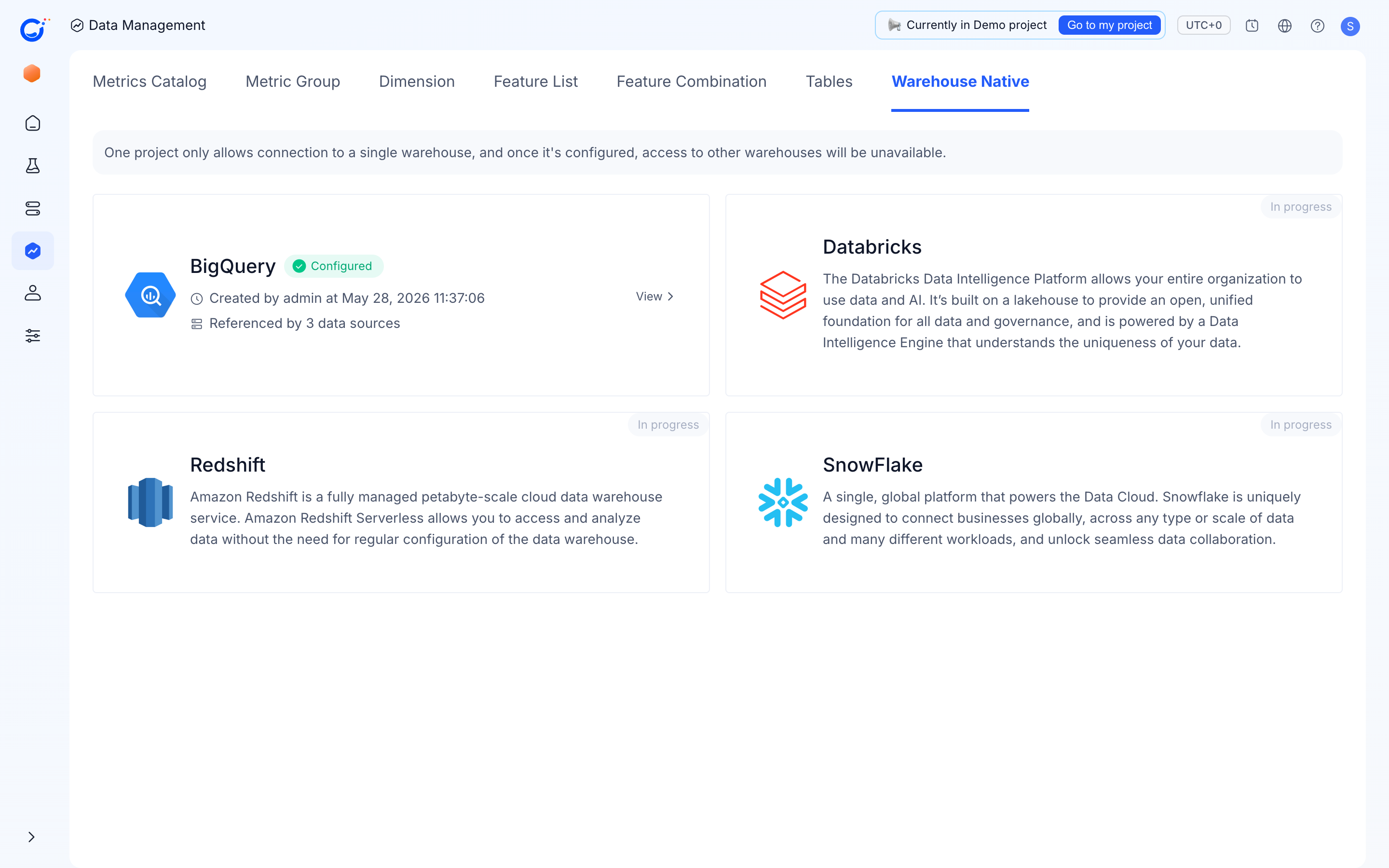Click the BigQuery logo icon
This screenshot has height=868, width=1389.
150,295
